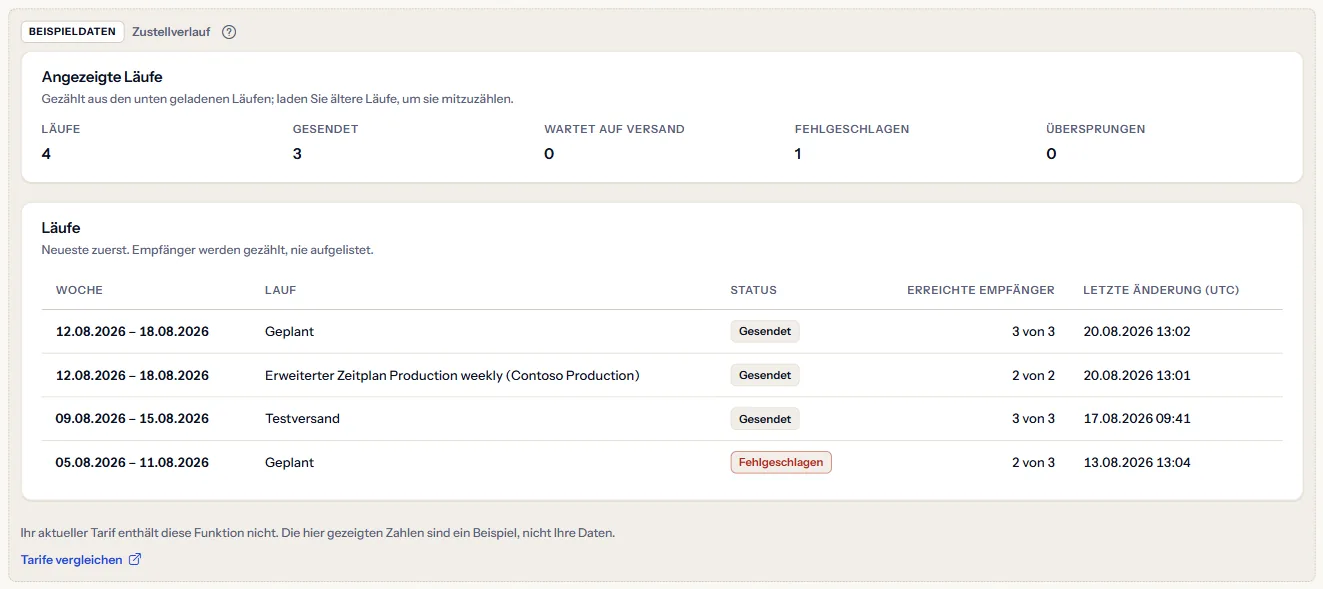
Task: Click timestamp 17.08.2026 09:41
Action: [x=1137, y=419]
